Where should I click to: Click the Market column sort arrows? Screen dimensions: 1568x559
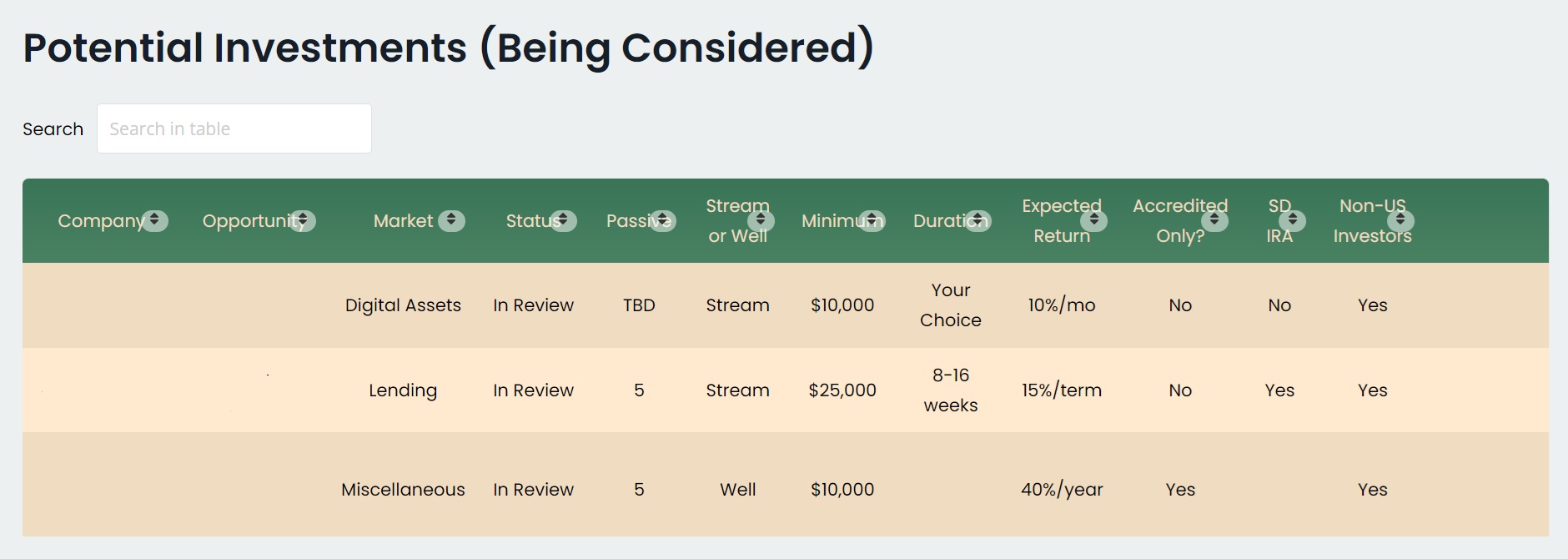[x=451, y=220]
